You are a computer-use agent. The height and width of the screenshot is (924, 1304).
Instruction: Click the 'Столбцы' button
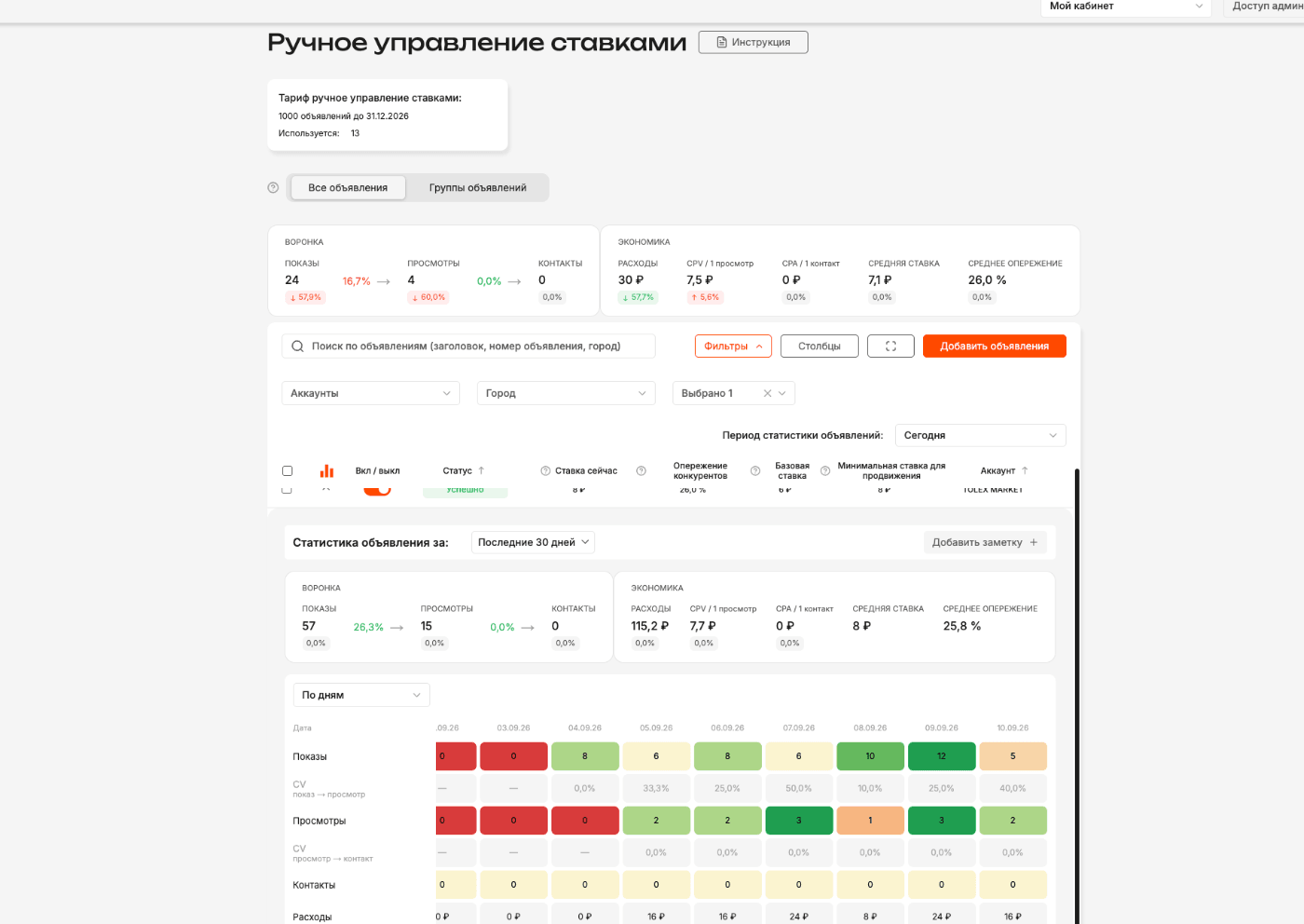820,346
